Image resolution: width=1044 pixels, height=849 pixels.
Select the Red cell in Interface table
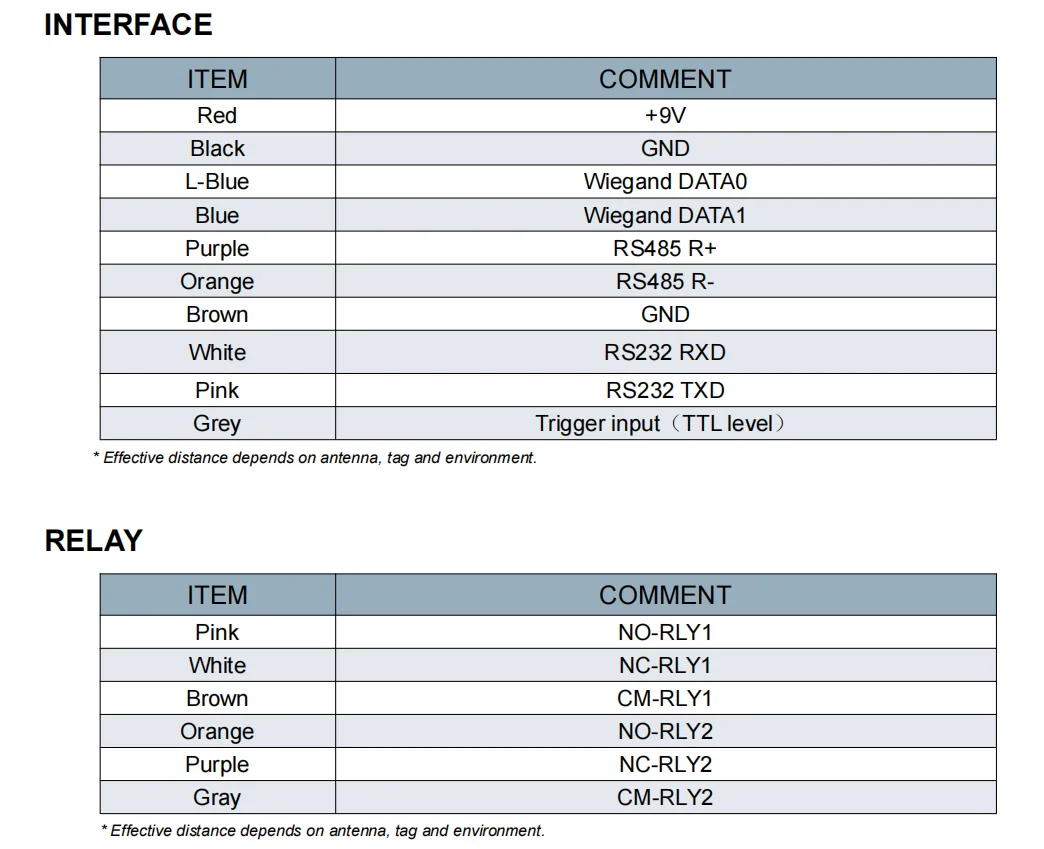coord(217,116)
